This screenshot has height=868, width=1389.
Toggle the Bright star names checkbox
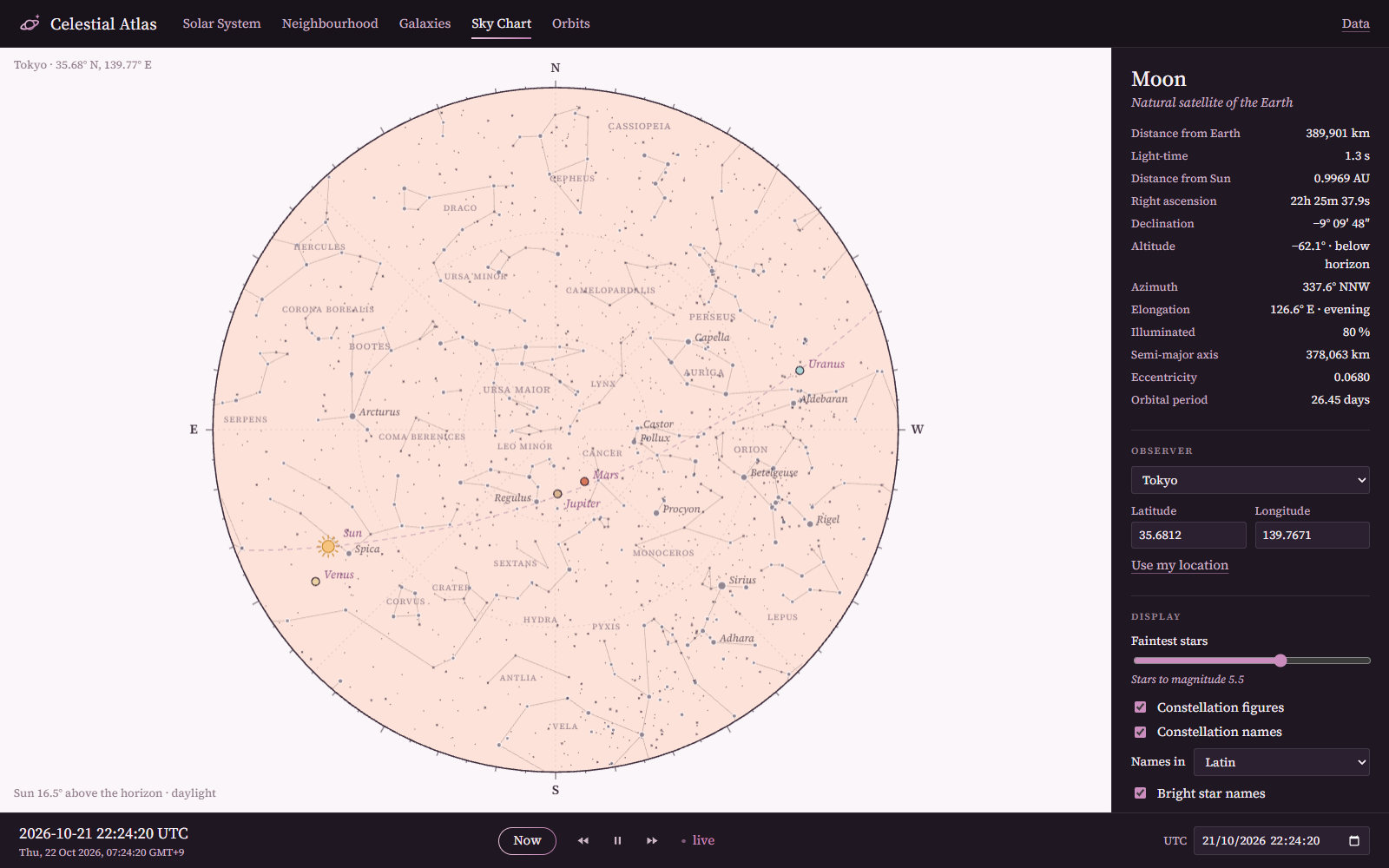coord(1140,793)
